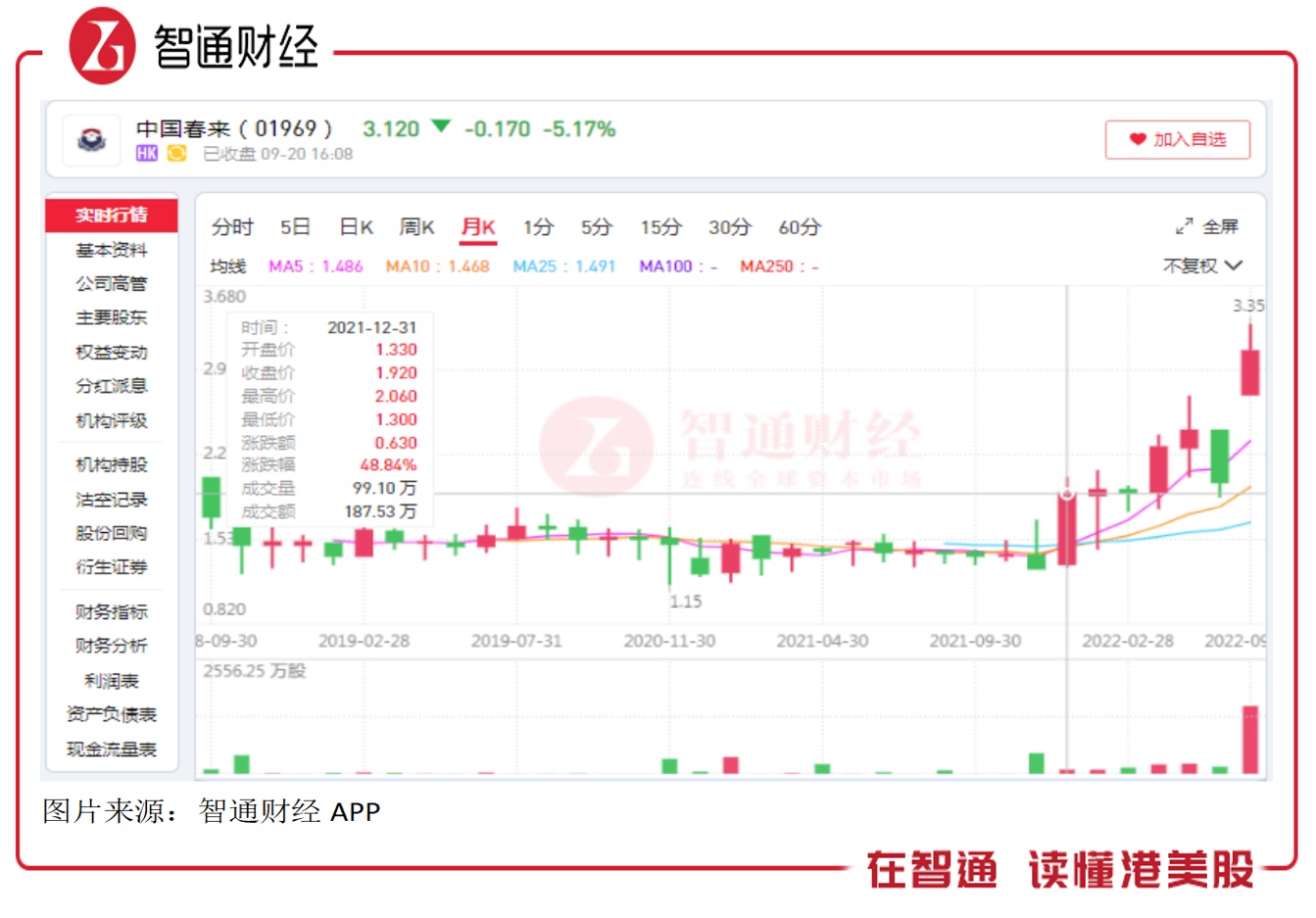Click the 2019-02-28 date axis label

click(x=364, y=641)
